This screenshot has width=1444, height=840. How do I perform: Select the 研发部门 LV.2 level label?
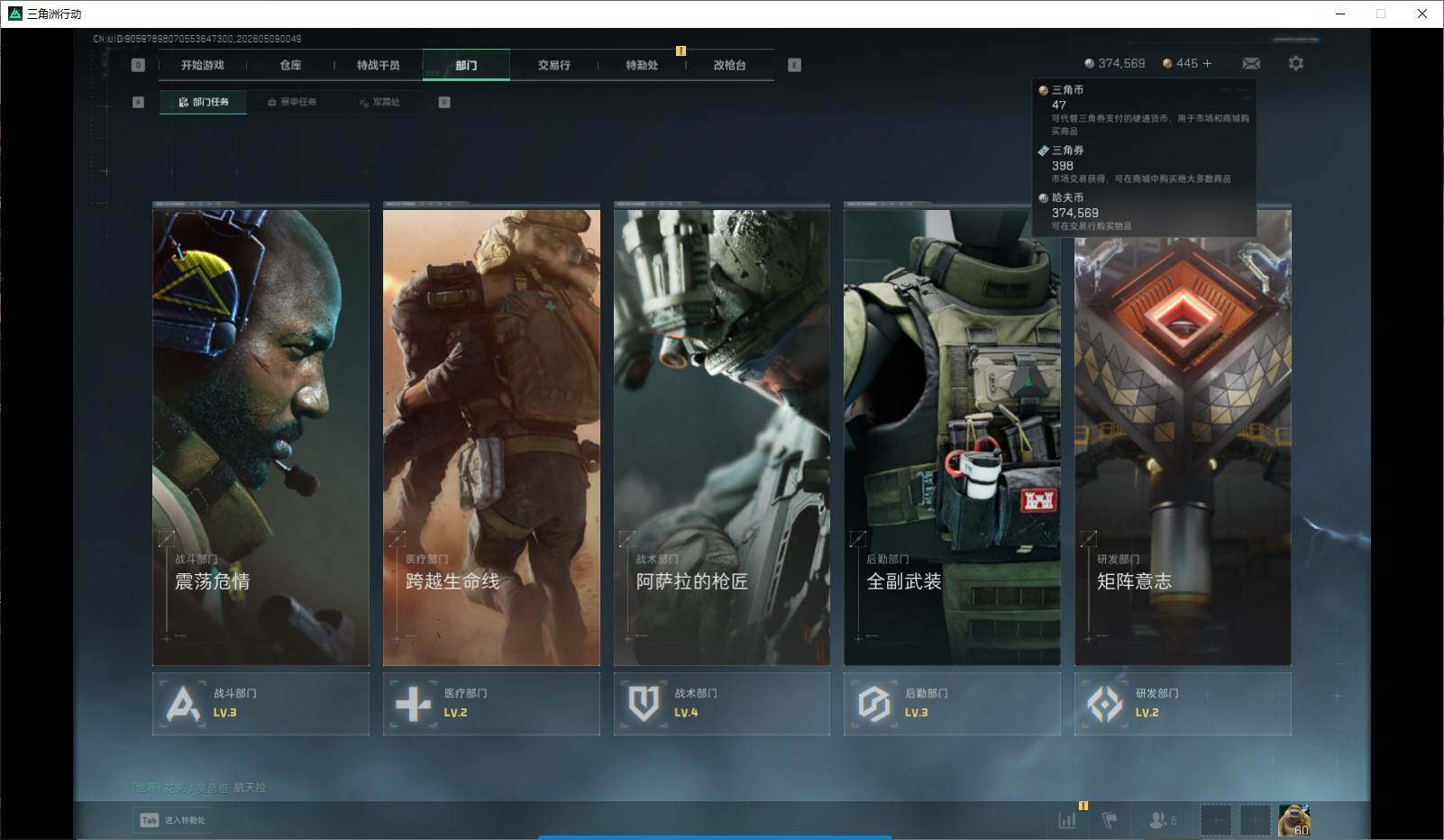coord(1147,713)
